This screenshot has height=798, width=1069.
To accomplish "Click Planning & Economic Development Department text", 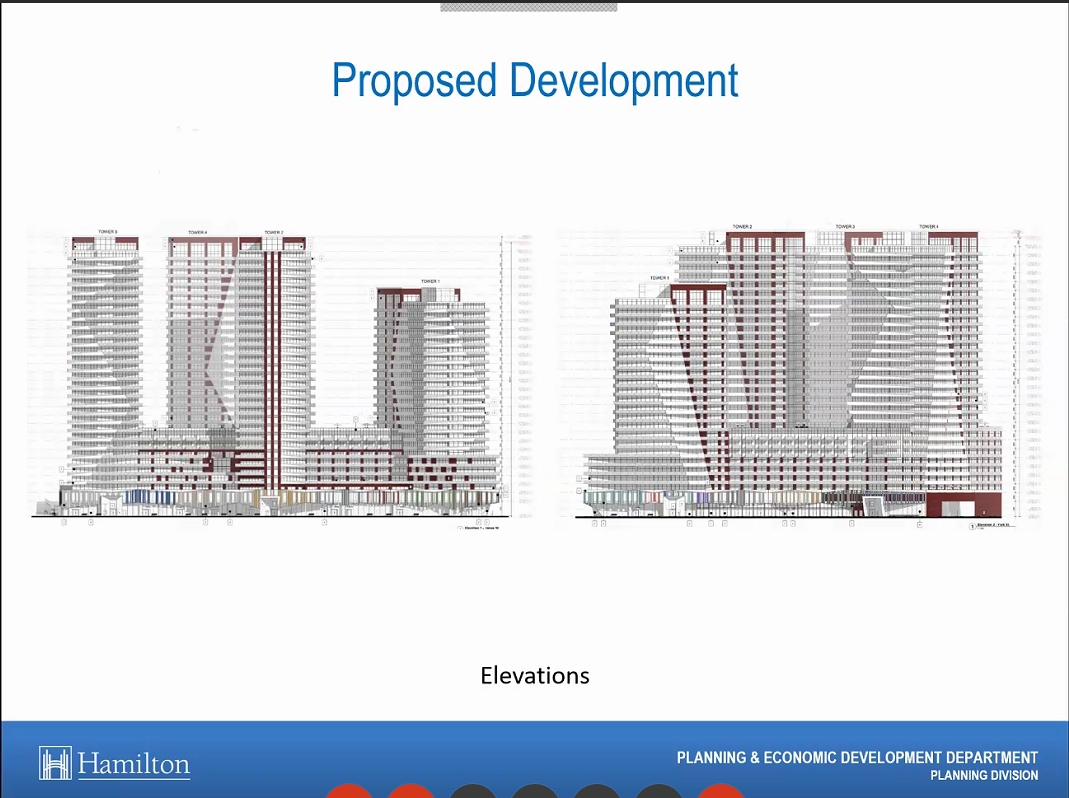I will click(x=857, y=758).
